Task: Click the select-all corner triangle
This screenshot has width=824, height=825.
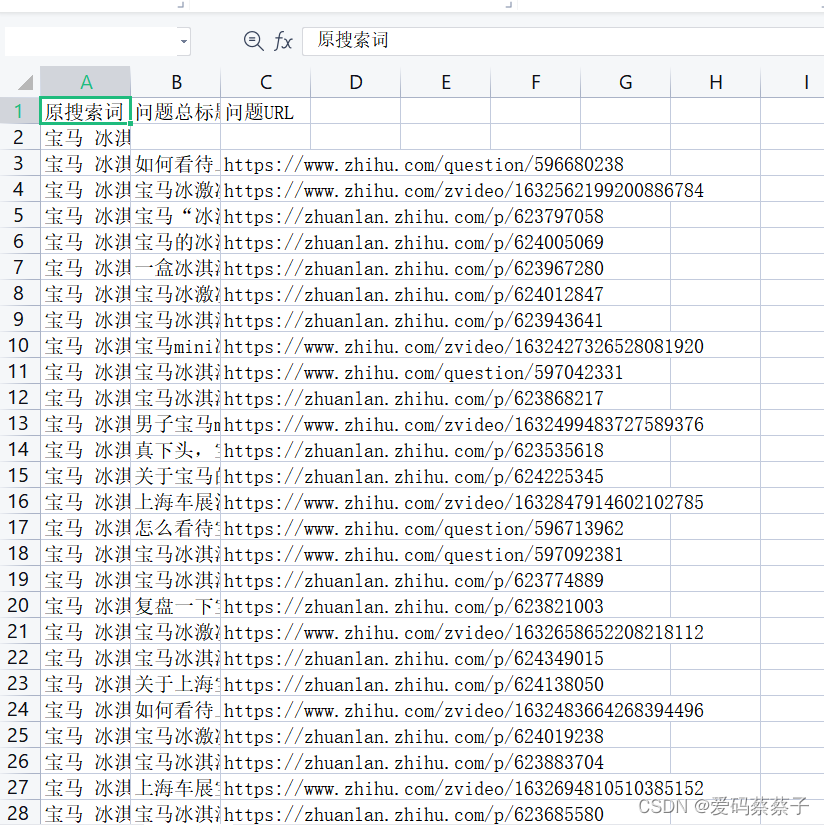Action: tap(25, 82)
